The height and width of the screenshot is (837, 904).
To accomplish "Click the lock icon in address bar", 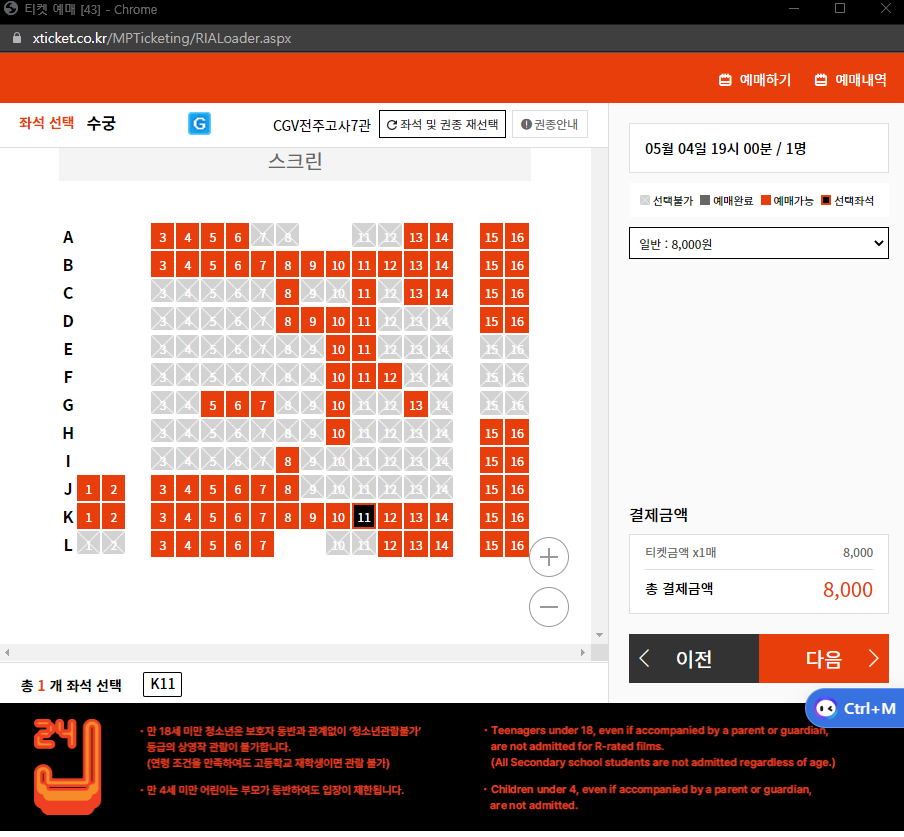I will pyautogui.click(x=17, y=38).
